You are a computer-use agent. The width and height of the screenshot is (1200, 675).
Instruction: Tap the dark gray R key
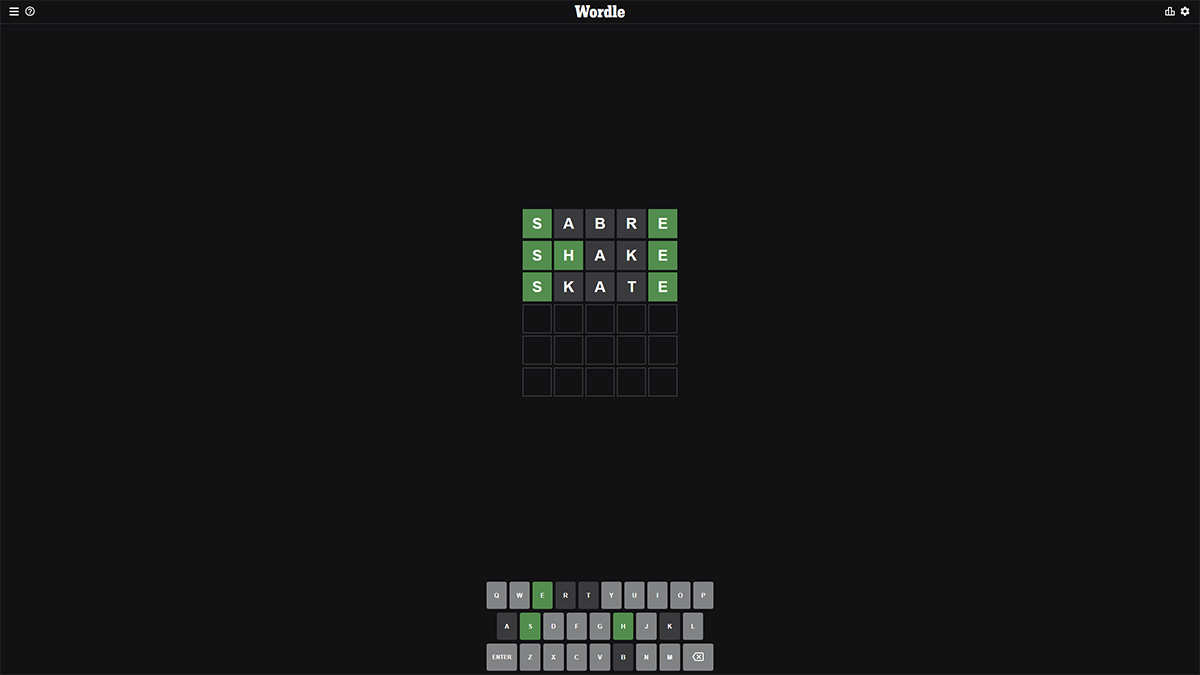click(565, 595)
